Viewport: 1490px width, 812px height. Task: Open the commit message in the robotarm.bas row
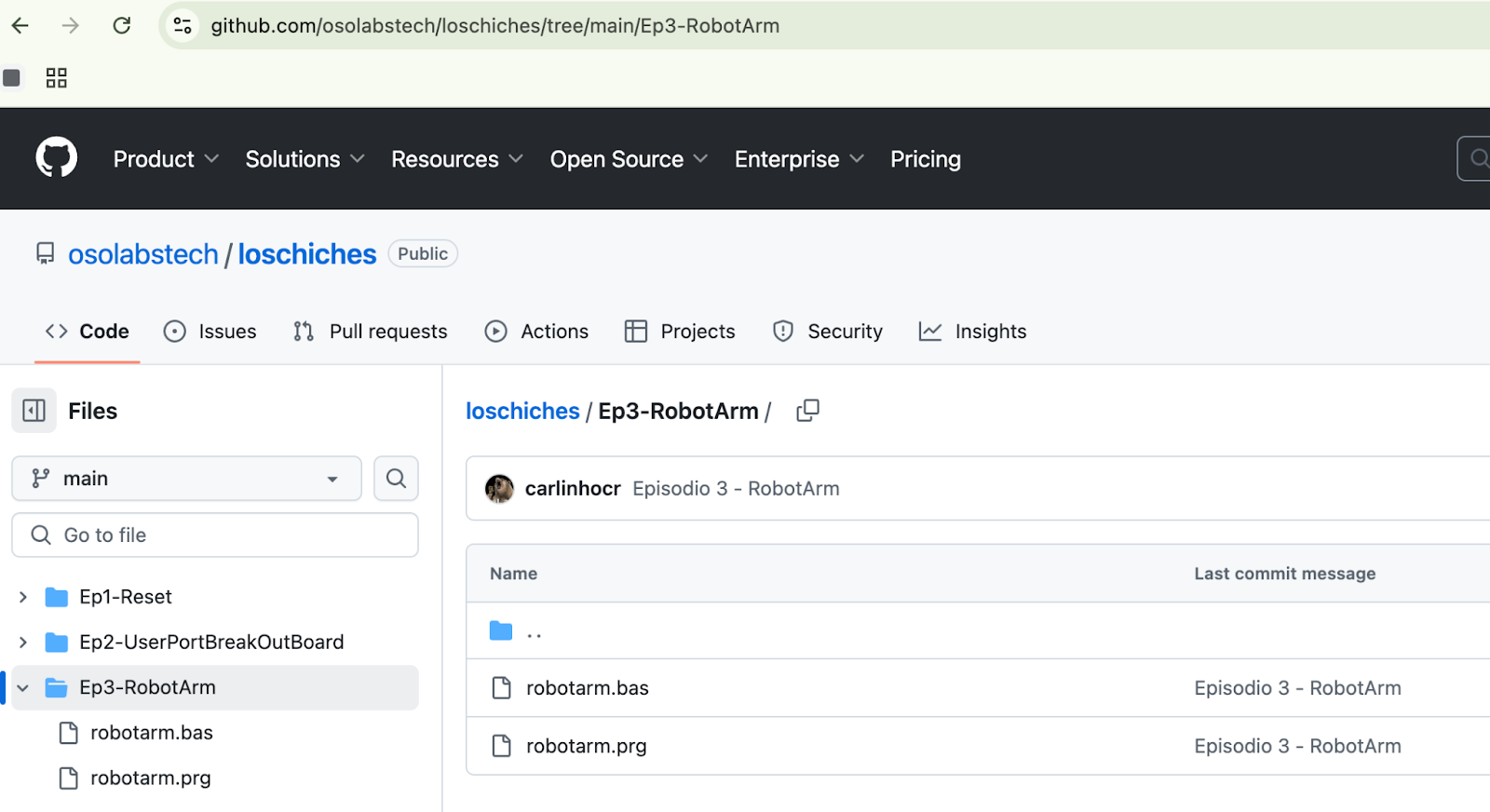[x=1297, y=688]
